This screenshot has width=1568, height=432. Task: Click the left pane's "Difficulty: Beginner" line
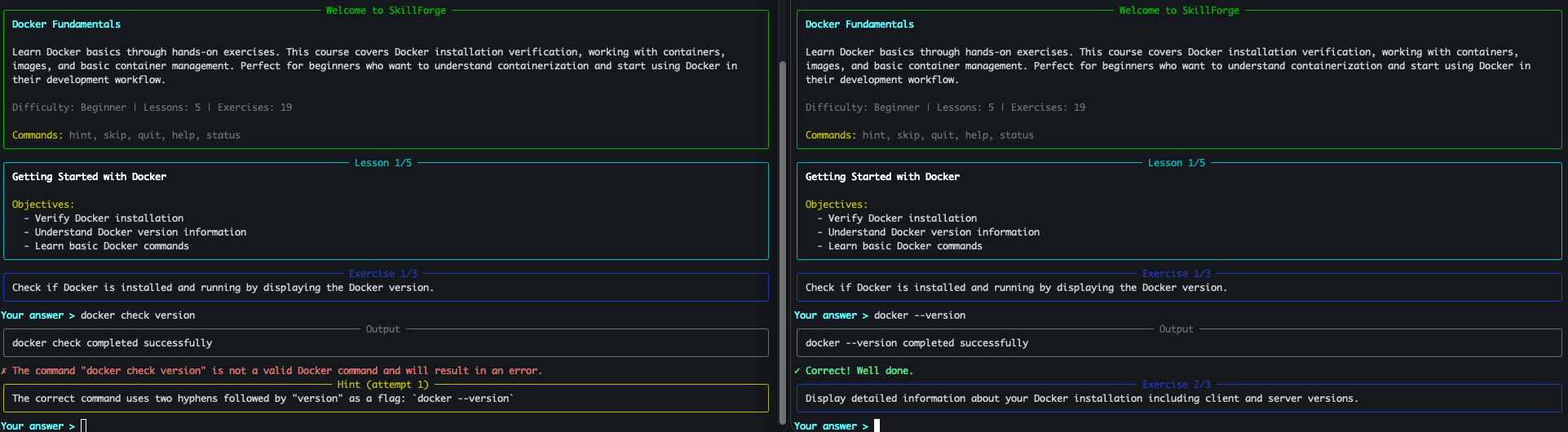click(152, 108)
